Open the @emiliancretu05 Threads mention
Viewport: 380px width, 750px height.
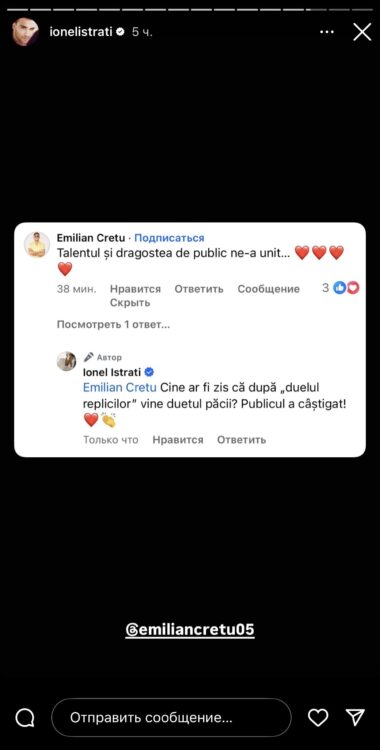(x=190, y=629)
